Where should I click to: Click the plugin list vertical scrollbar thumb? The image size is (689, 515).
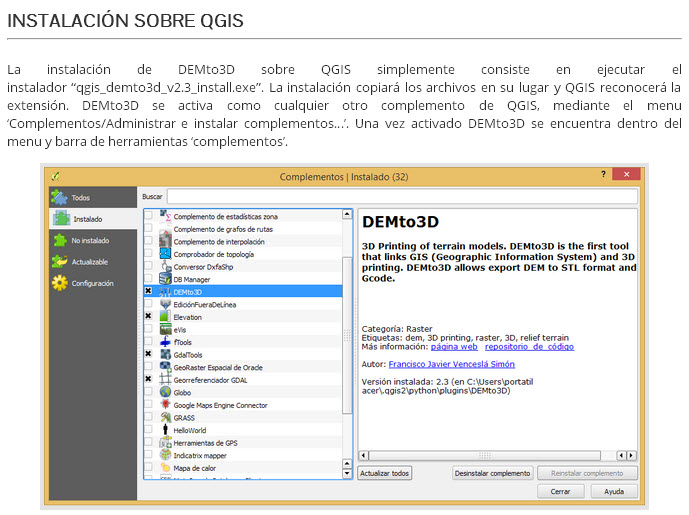[347, 335]
